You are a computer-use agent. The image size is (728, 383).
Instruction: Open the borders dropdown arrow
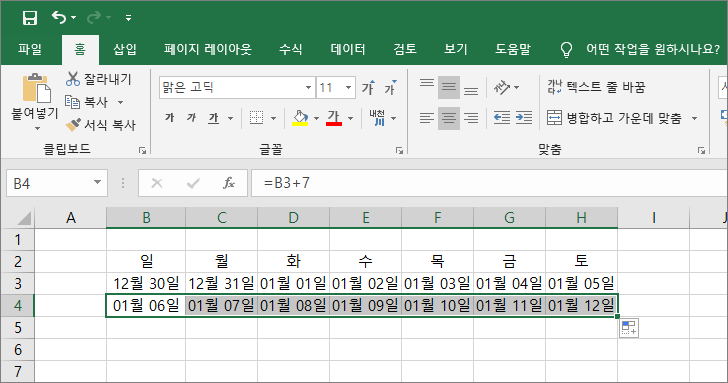(x=273, y=118)
